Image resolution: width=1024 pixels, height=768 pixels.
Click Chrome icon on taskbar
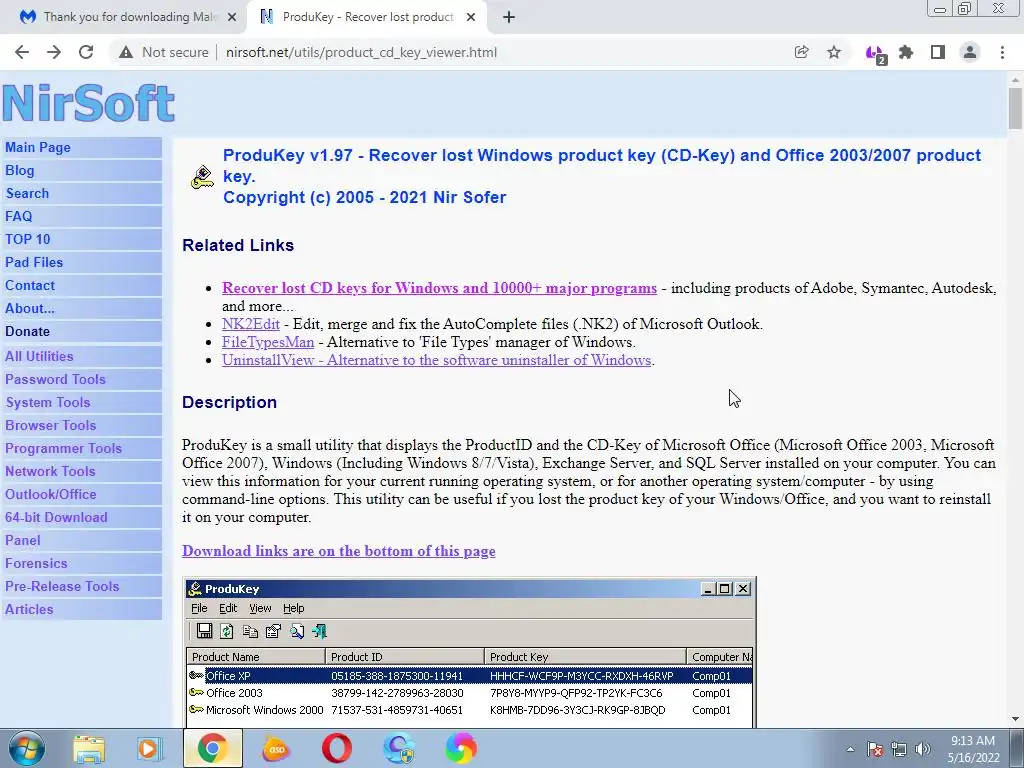tap(213, 748)
